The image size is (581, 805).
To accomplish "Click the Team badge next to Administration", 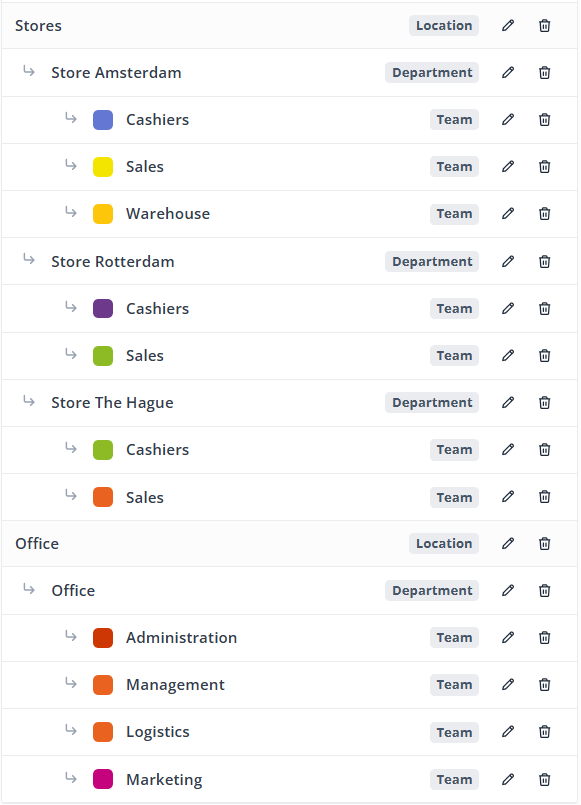I will pos(454,637).
